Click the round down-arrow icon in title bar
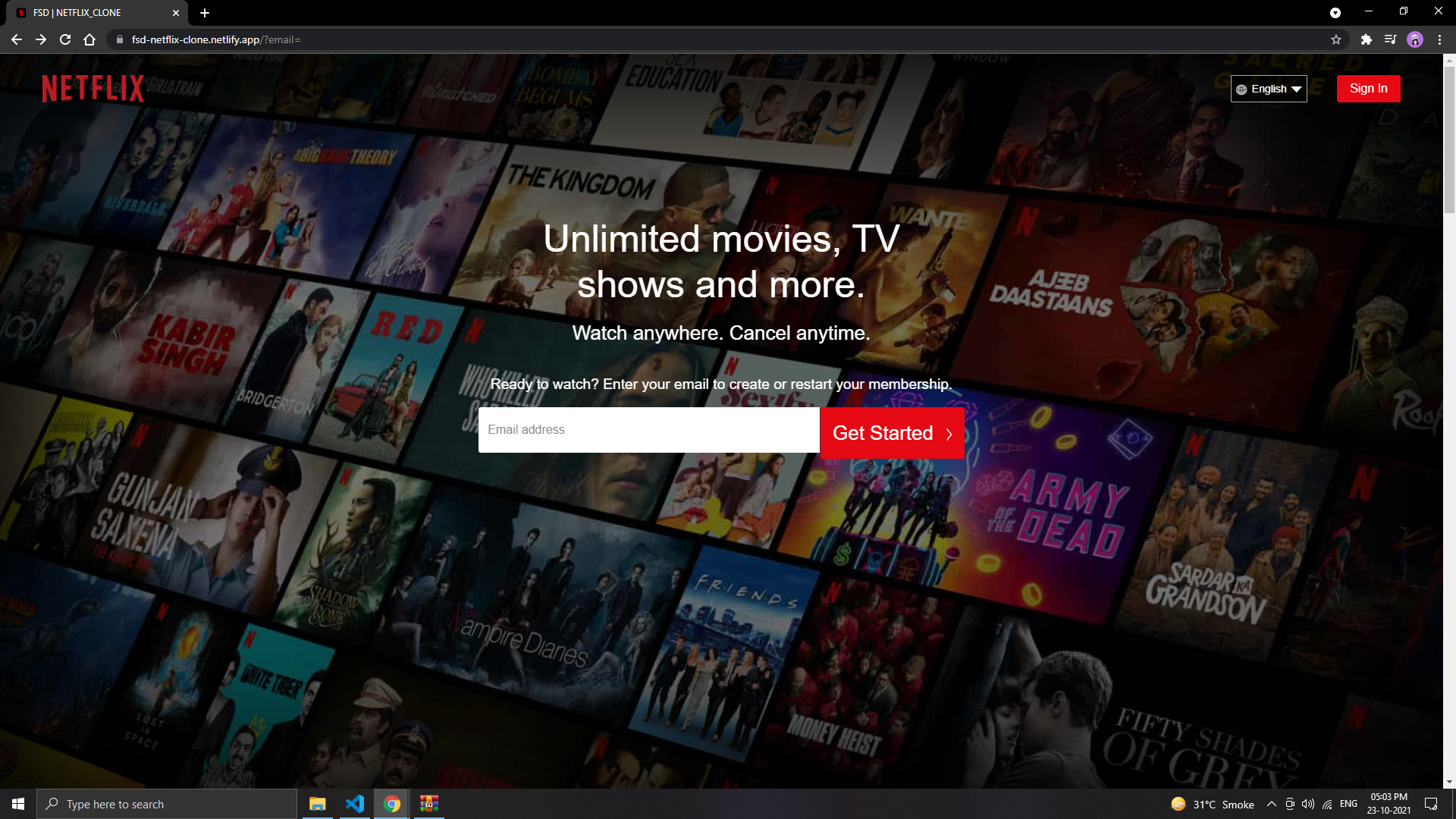The height and width of the screenshot is (819, 1456). (1335, 12)
